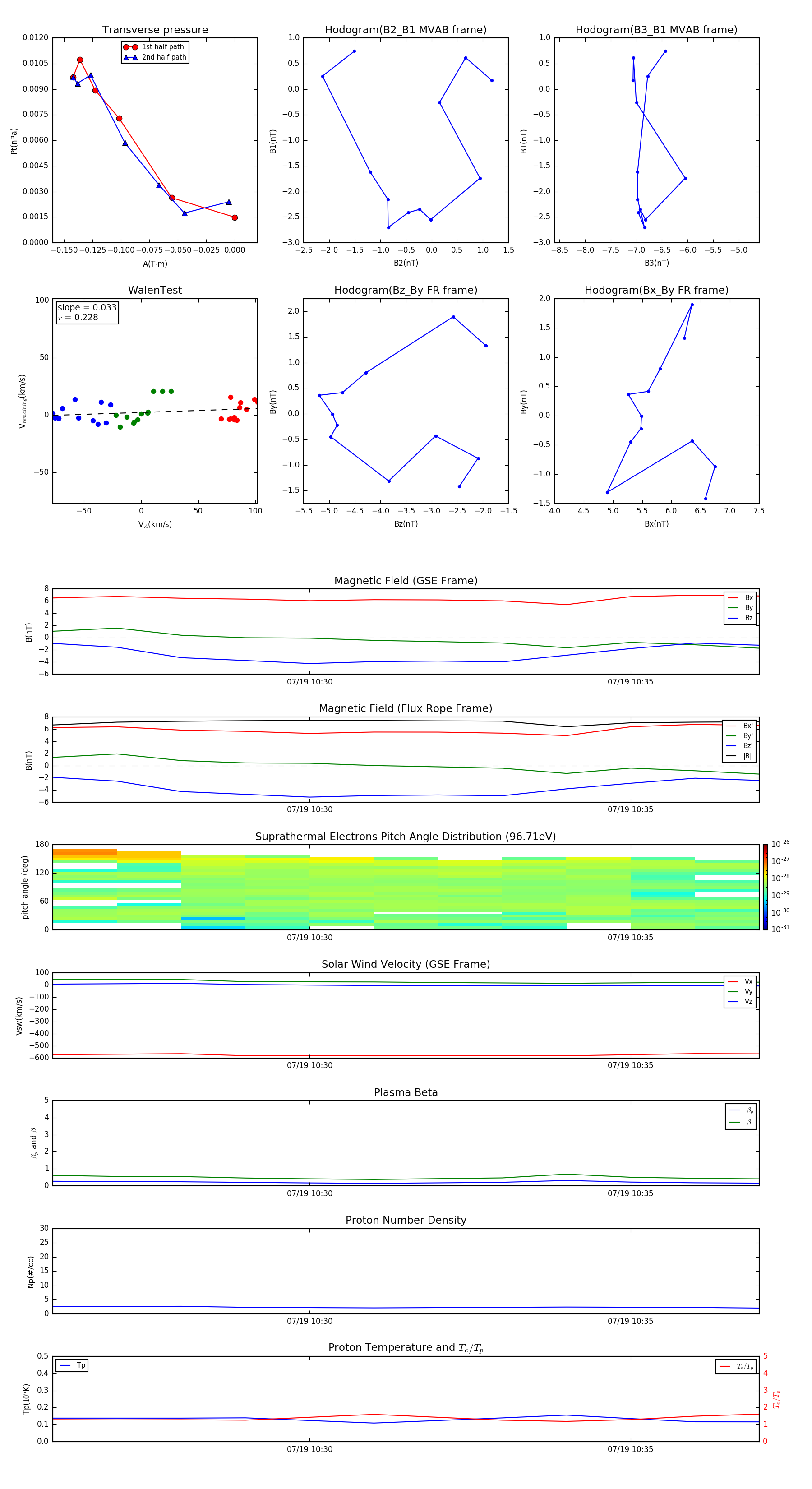The image size is (812, 1489).
Task: Click the Bx(nT) x-axis label
Action: tap(656, 524)
